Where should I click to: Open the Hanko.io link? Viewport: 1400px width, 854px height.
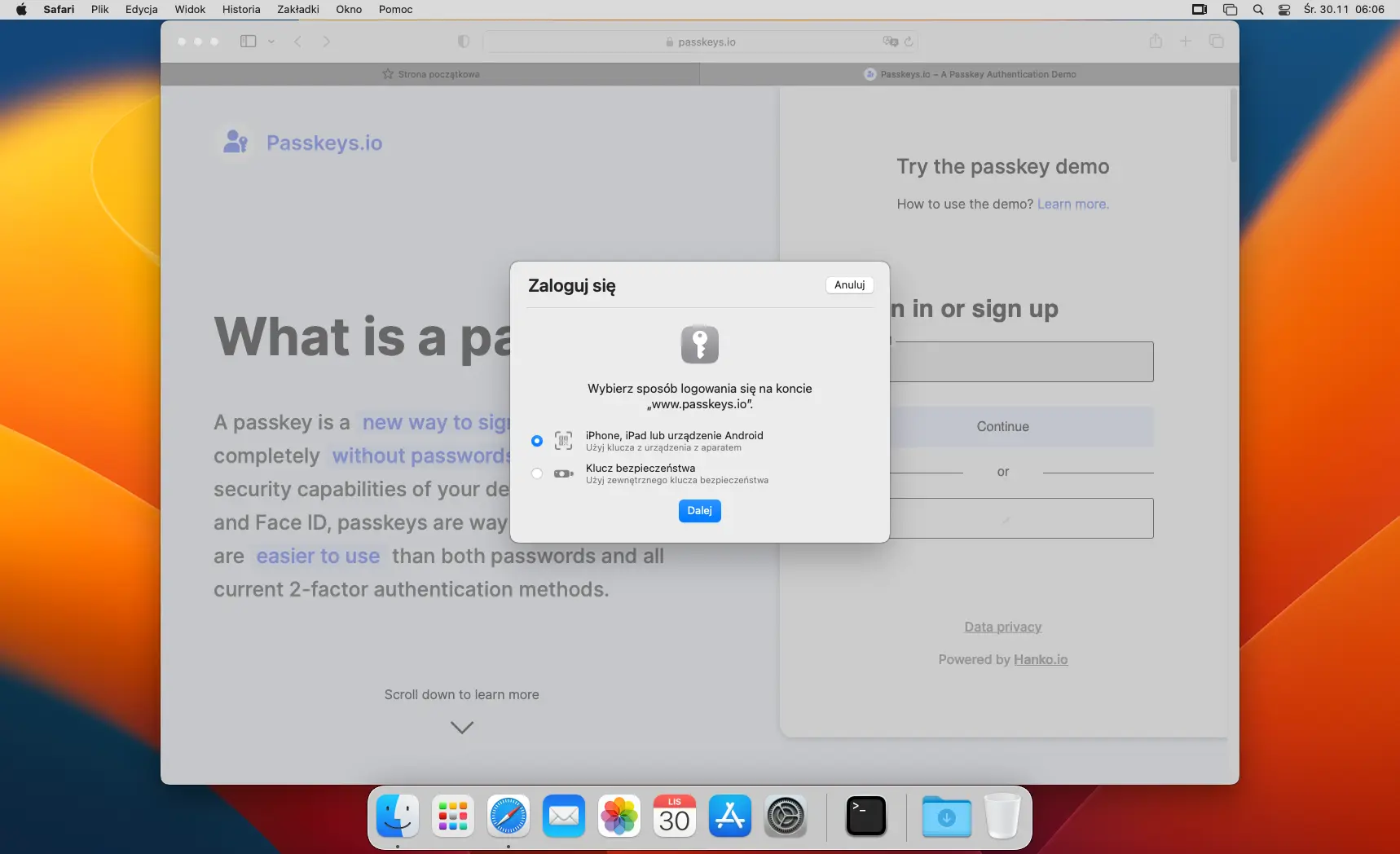1041,659
